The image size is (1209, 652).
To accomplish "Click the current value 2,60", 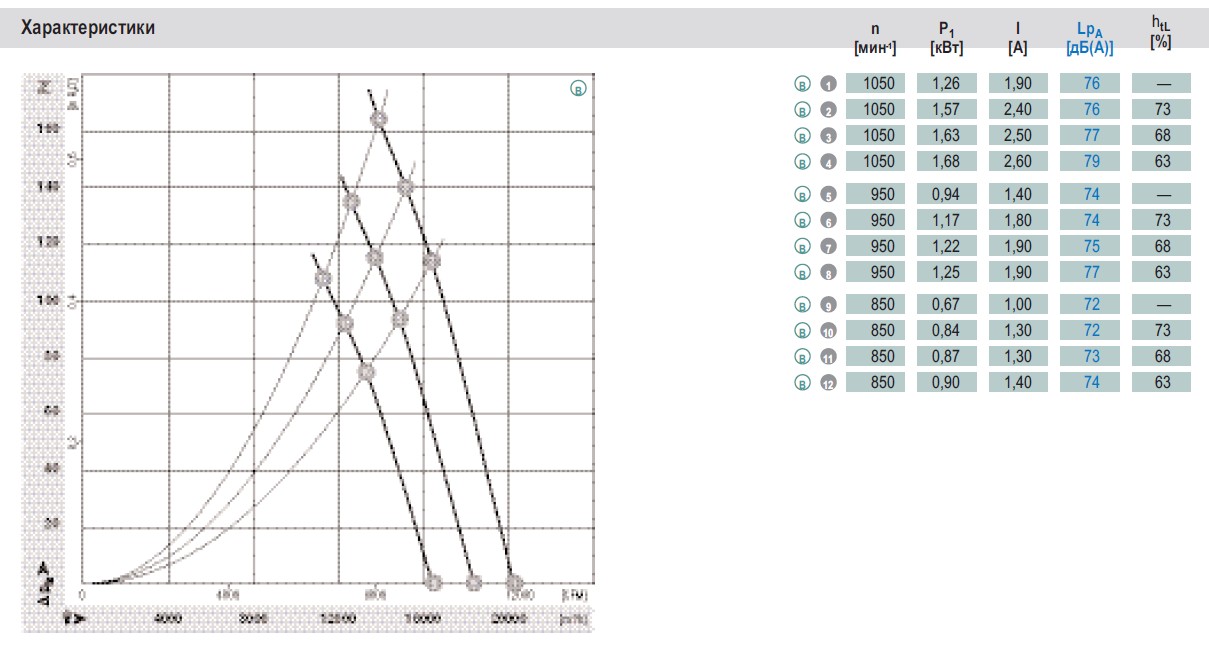I will (x=1018, y=162).
